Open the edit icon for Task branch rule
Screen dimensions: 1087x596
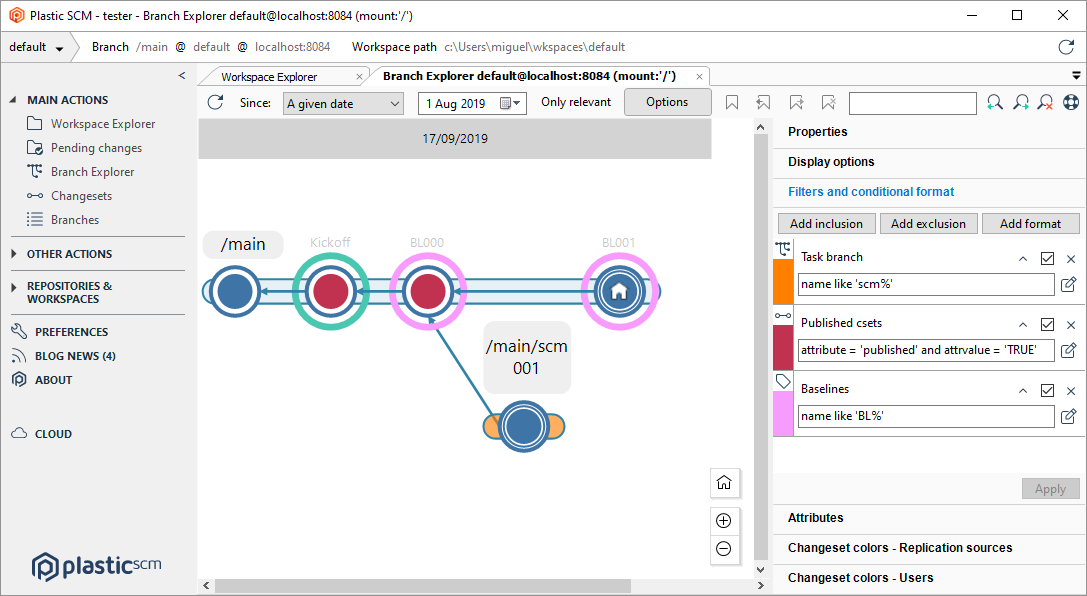click(x=1068, y=285)
